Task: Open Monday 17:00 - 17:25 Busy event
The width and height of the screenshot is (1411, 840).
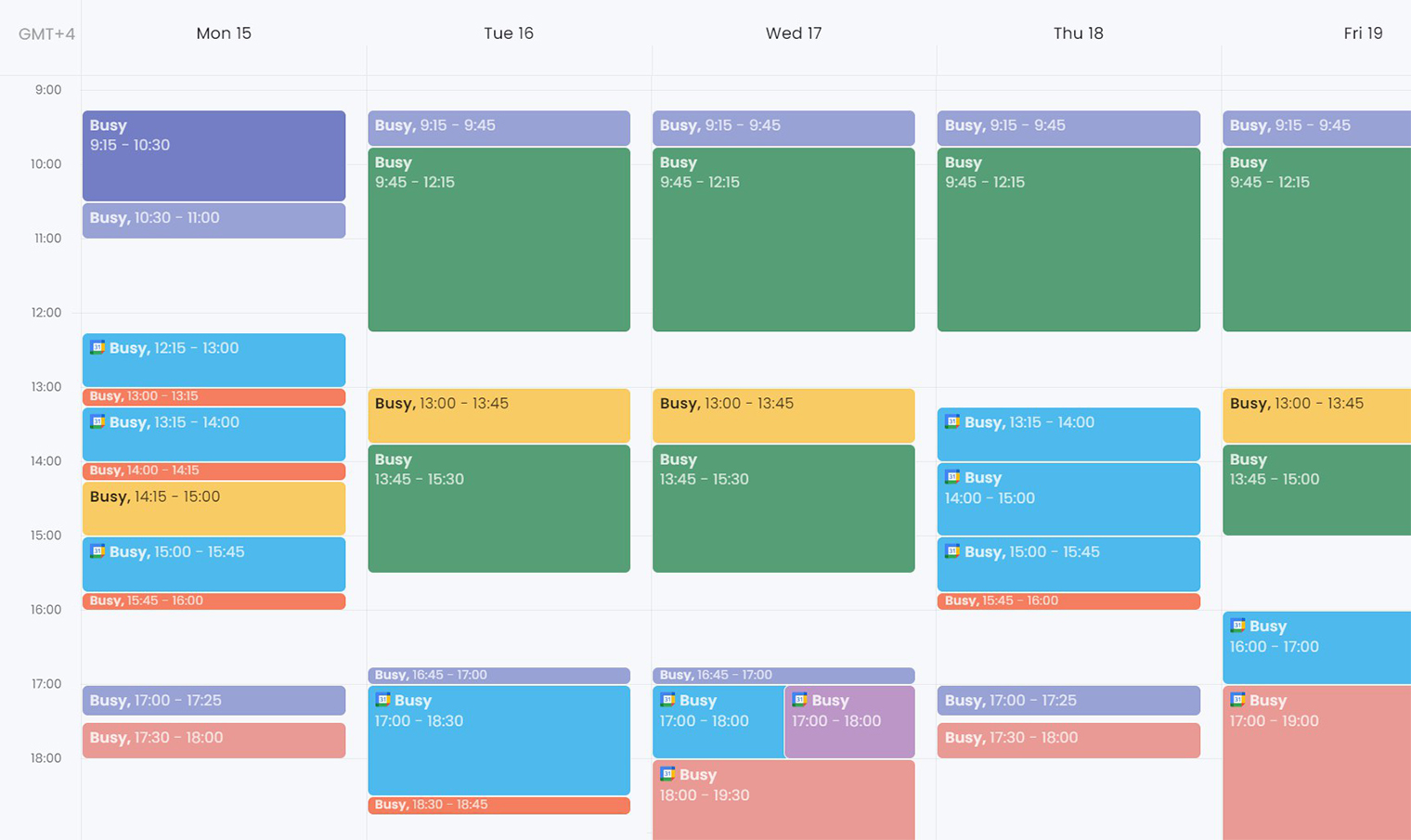Action: 214,701
